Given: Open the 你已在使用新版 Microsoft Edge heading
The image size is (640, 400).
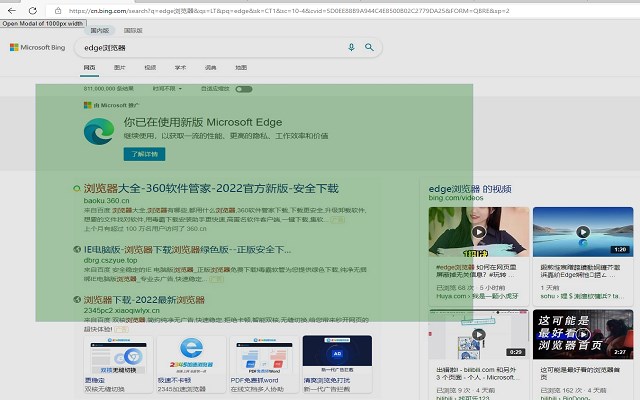Looking at the screenshot, I should [x=203, y=122].
